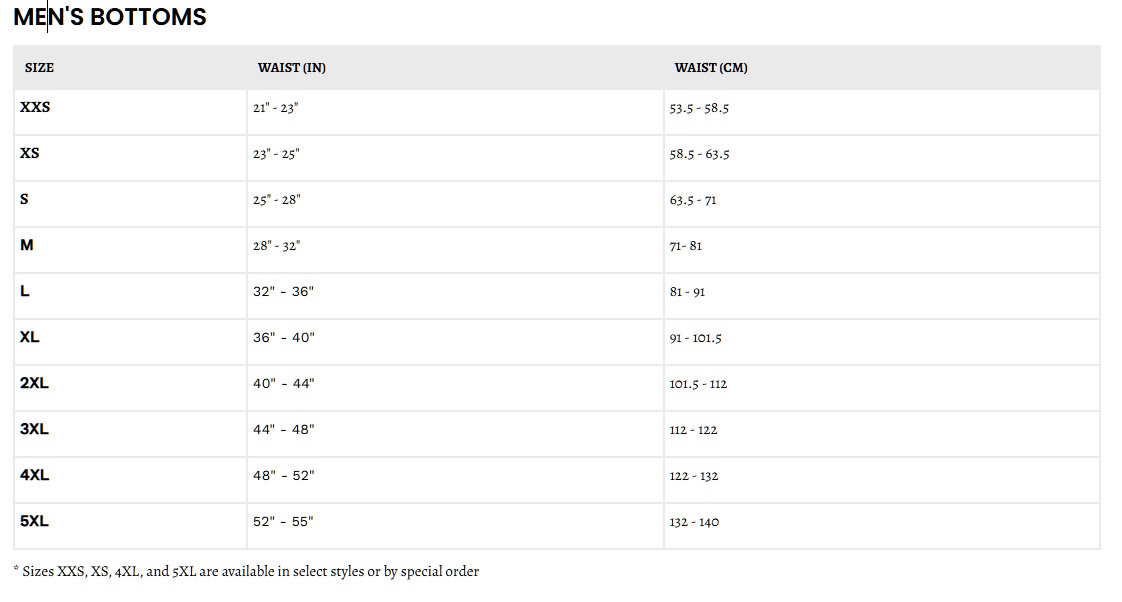Click the special order sizes footnote

click(246, 572)
